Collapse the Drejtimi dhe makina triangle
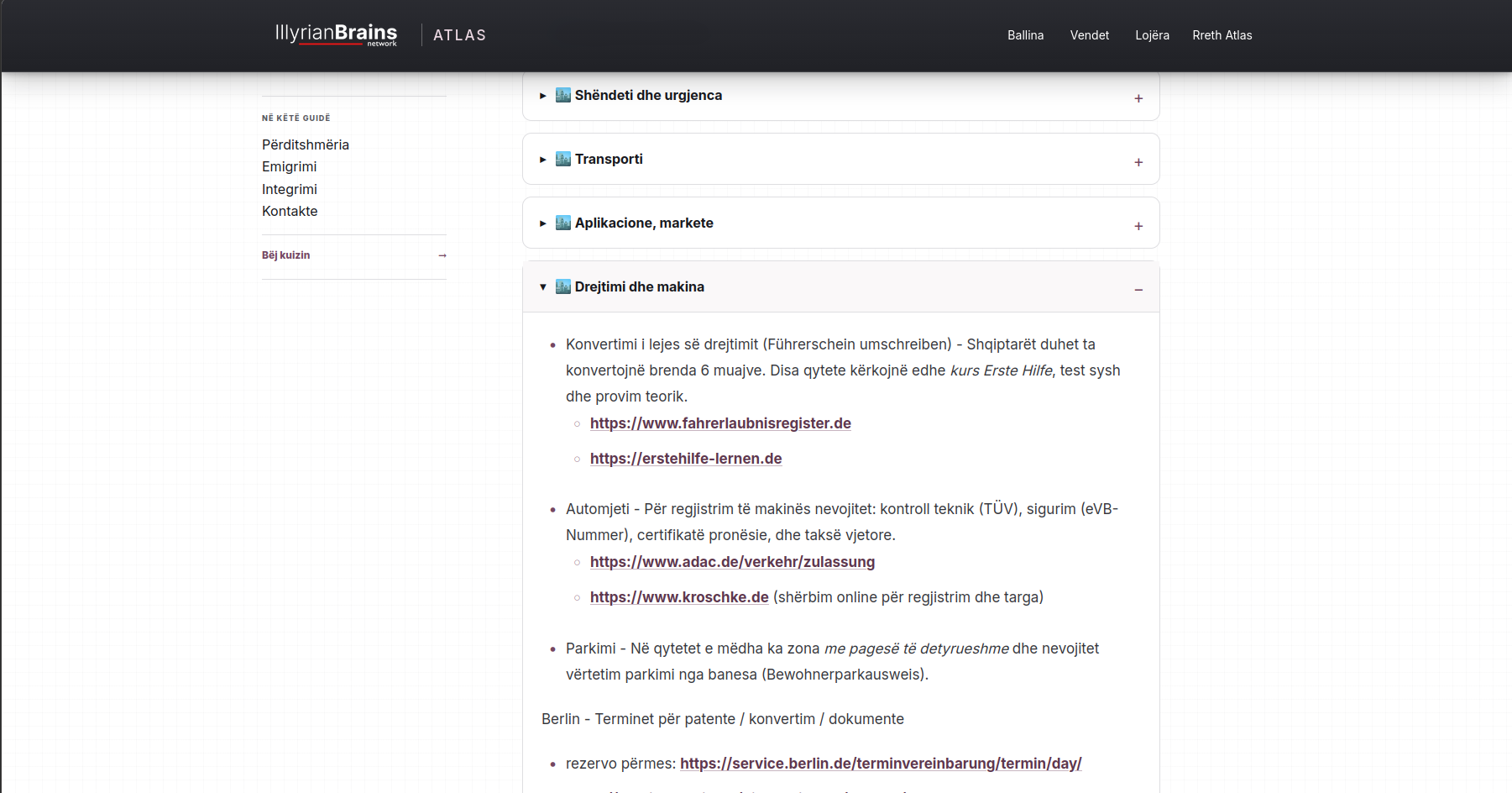The width and height of the screenshot is (1512, 793). coord(543,287)
